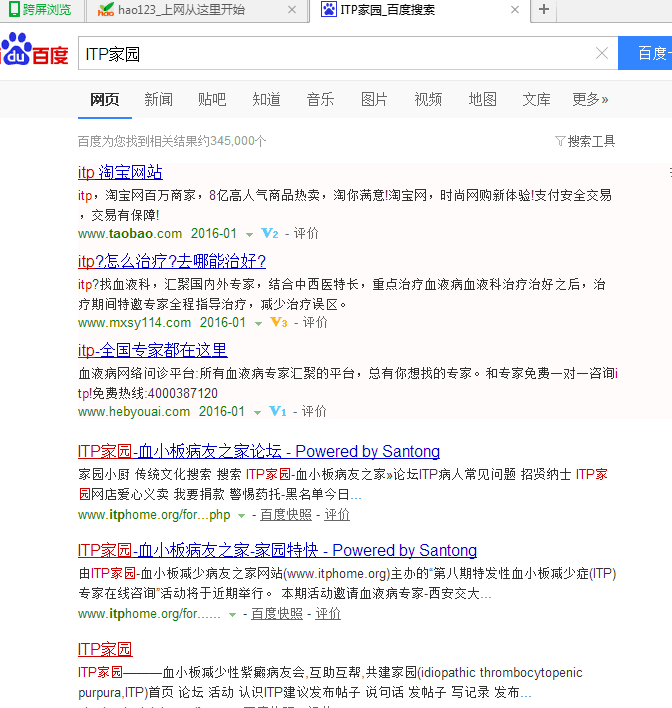The width and height of the screenshot is (672, 708).
Task: Close the ITP家园 百度搜索 tab
Action: click(x=515, y=9)
